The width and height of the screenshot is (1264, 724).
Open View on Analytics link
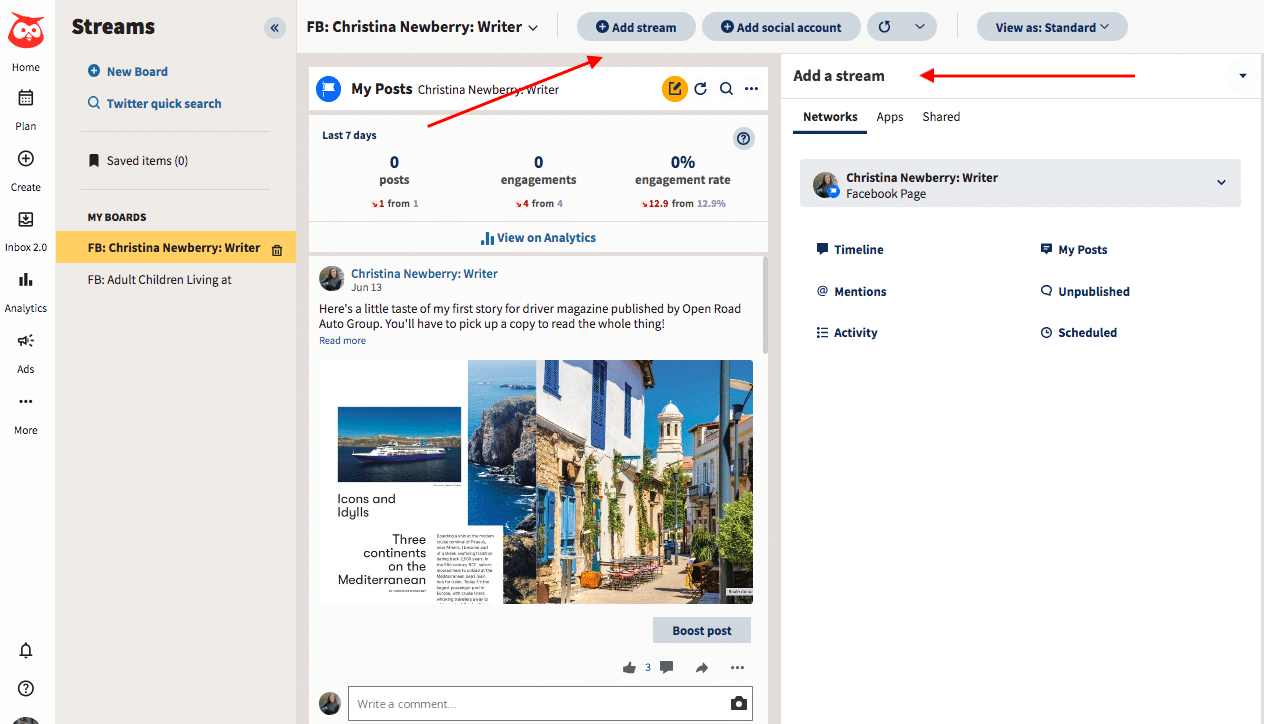pyautogui.click(x=538, y=238)
